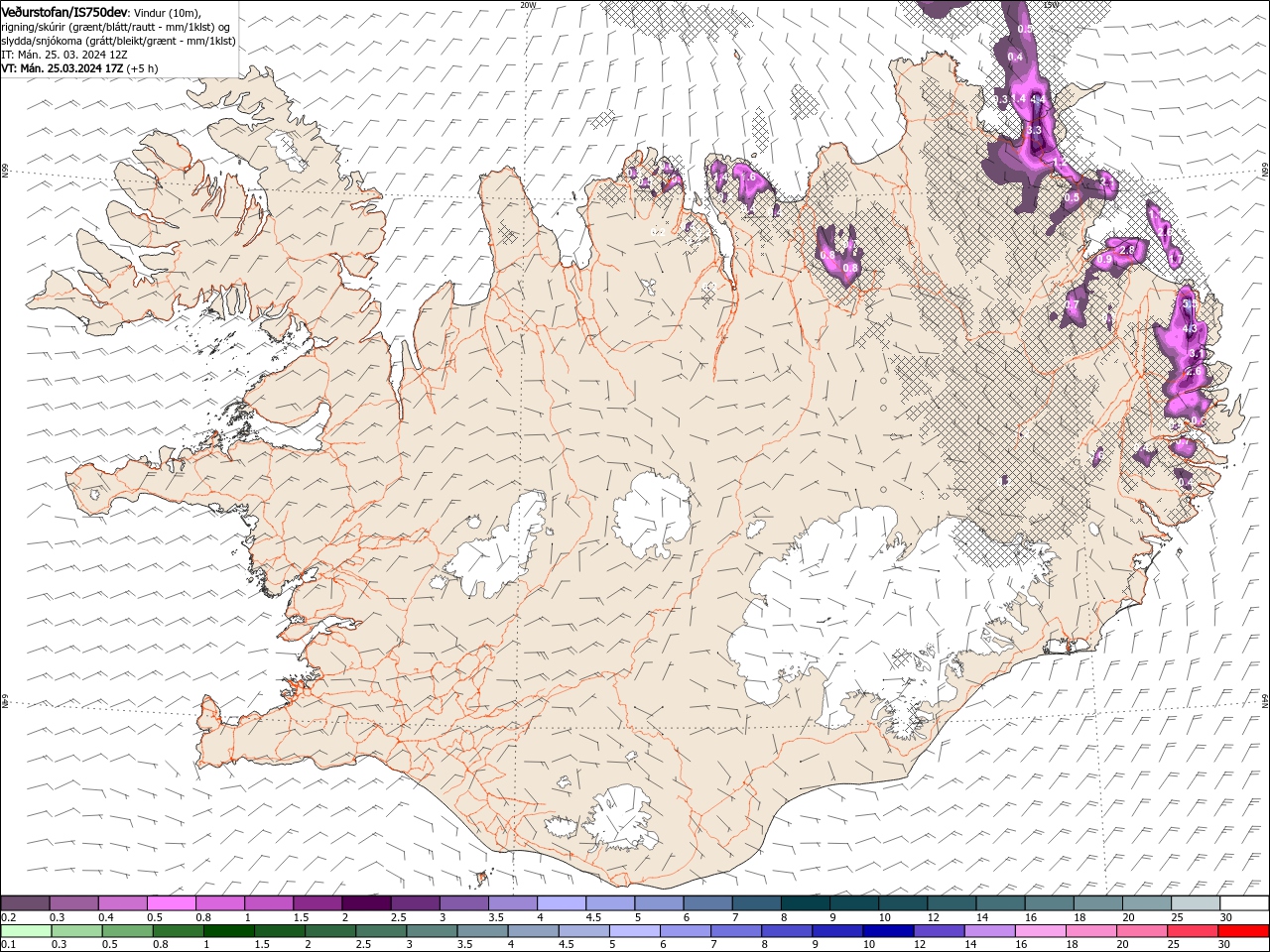Click the 'VT: Mán. 25.03.2024 17Z' valid time
The image size is (1270, 952).
coord(63,68)
